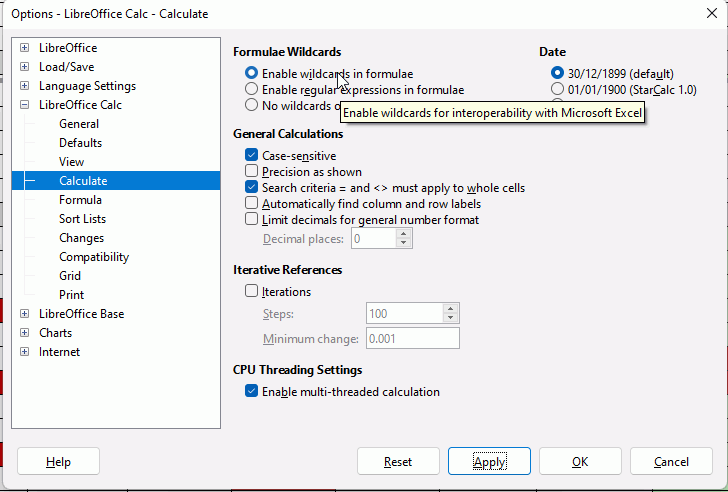Expand the Load/Save tree node

point(25,67)
